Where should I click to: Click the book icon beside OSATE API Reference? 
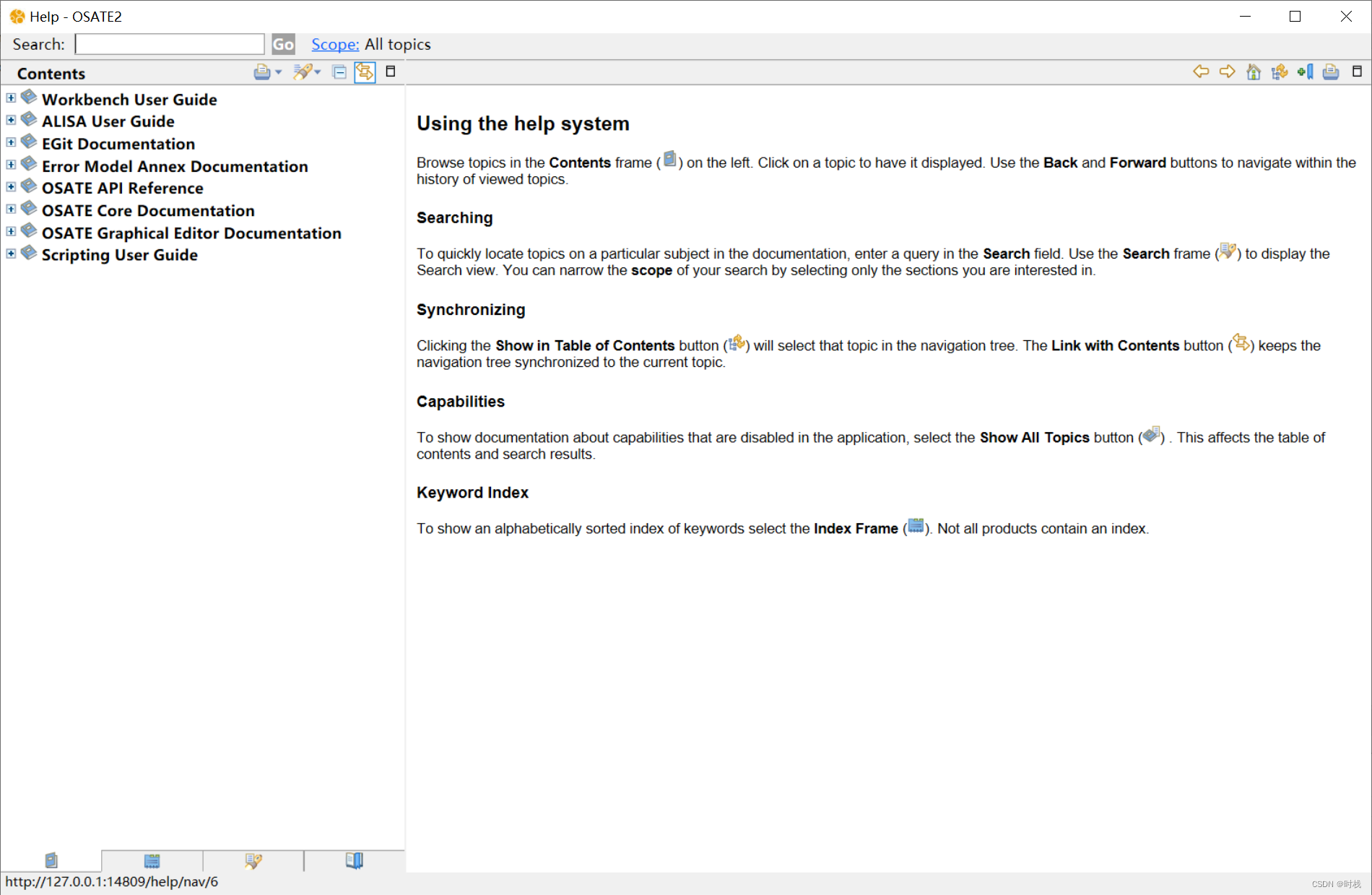[29, 186]
